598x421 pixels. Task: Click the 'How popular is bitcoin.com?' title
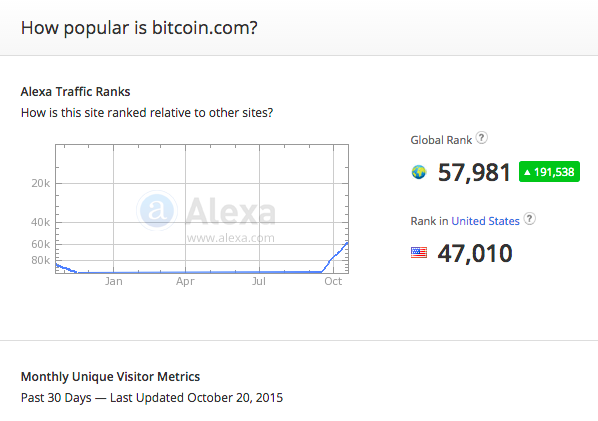pos(139,28)
